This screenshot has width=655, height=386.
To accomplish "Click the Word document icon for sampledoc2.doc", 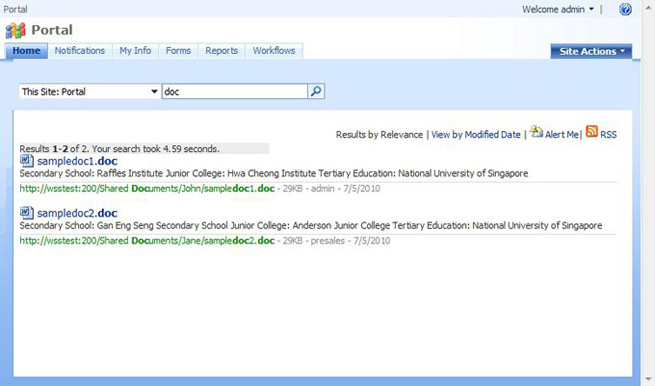I will tap(27, 213).
